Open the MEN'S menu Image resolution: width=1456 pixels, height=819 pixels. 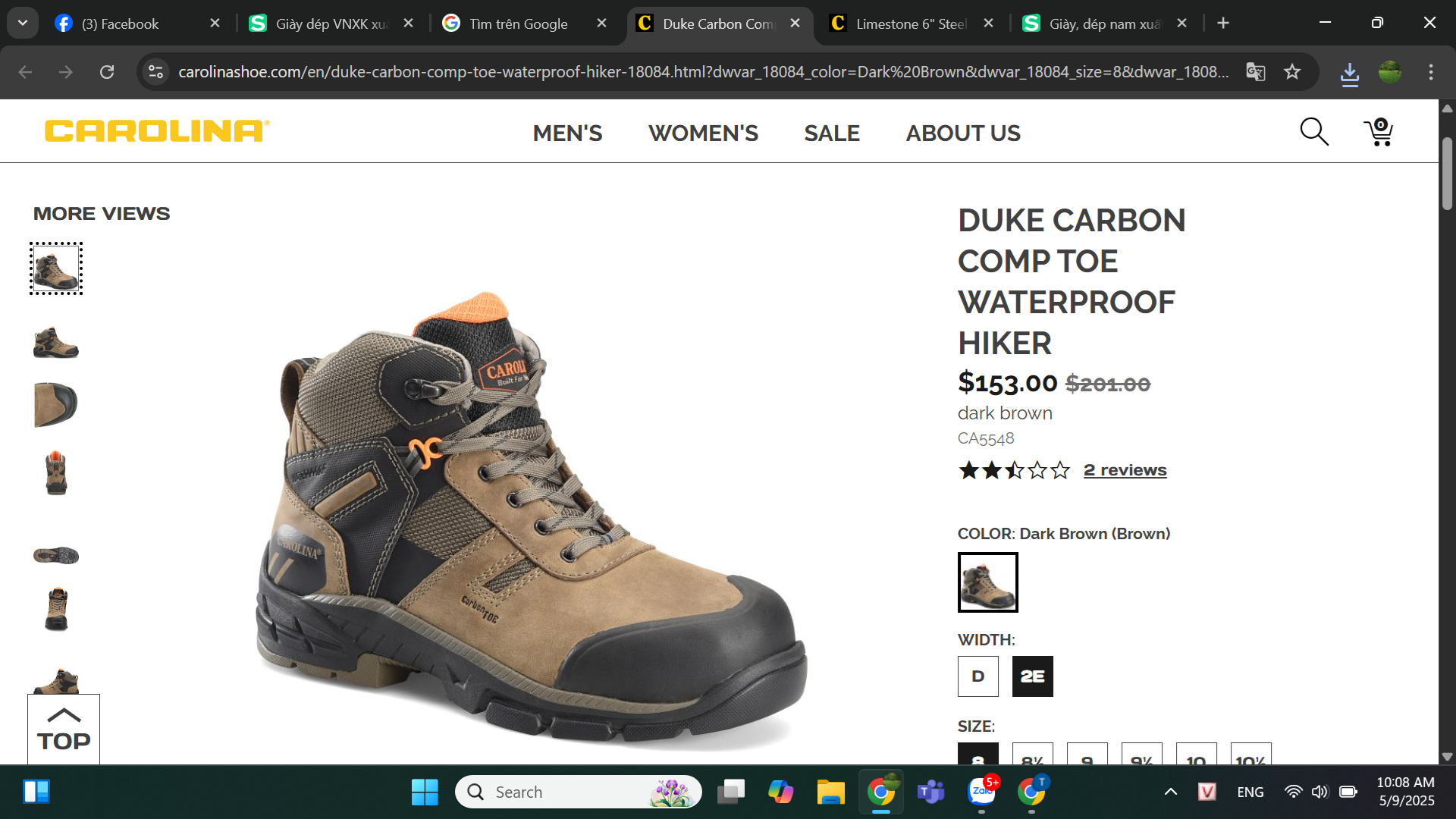tap(567, 133)
